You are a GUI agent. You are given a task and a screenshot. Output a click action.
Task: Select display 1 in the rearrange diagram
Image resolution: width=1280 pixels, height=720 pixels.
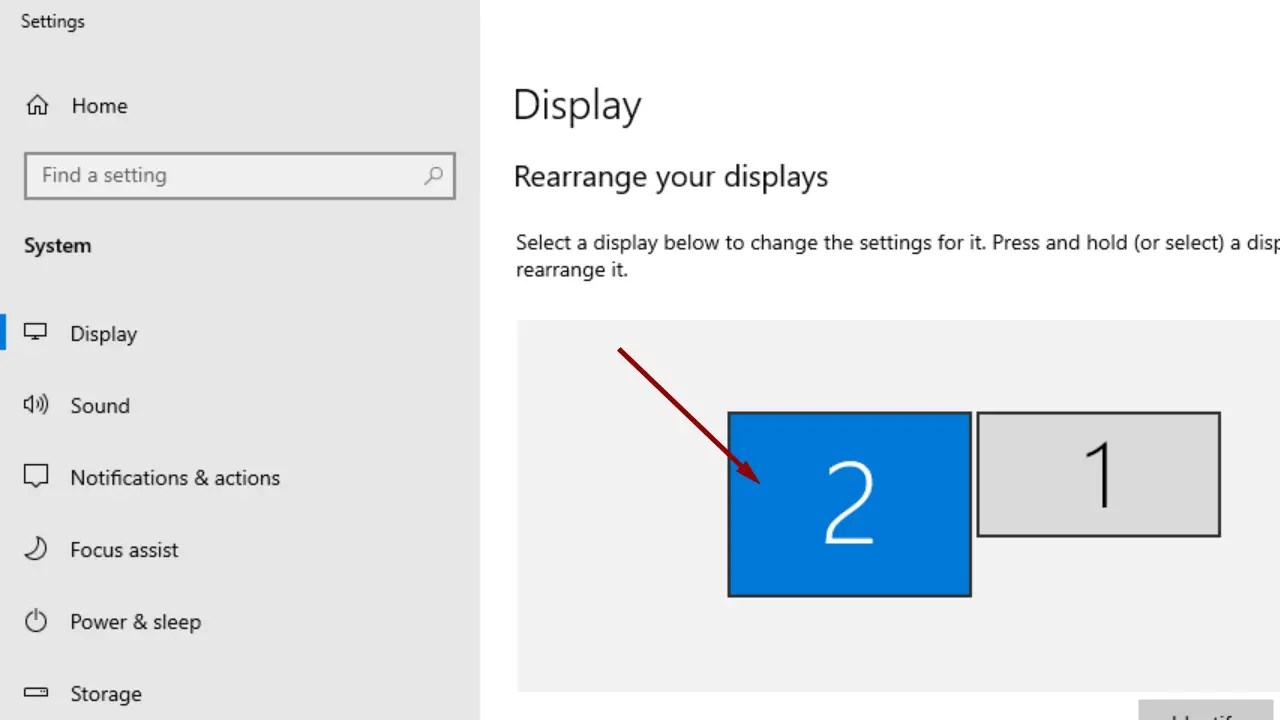tap(1097, 474)
